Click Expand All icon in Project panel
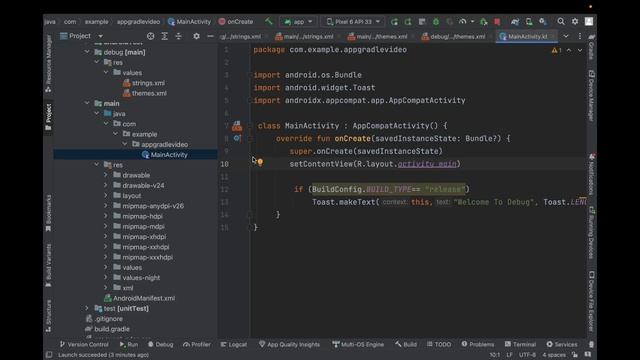 pos(164,36)
